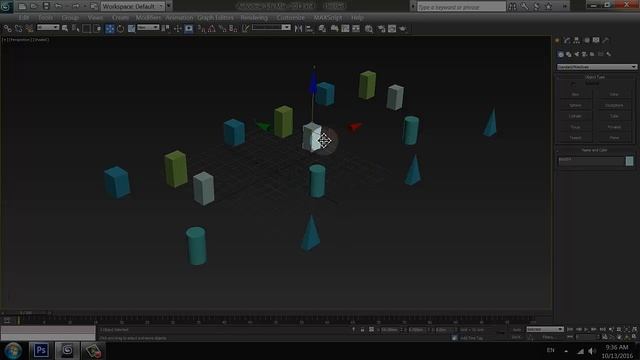Click the Box primitive button
Screen dimensions: 640x360
[x=575, y=94]
